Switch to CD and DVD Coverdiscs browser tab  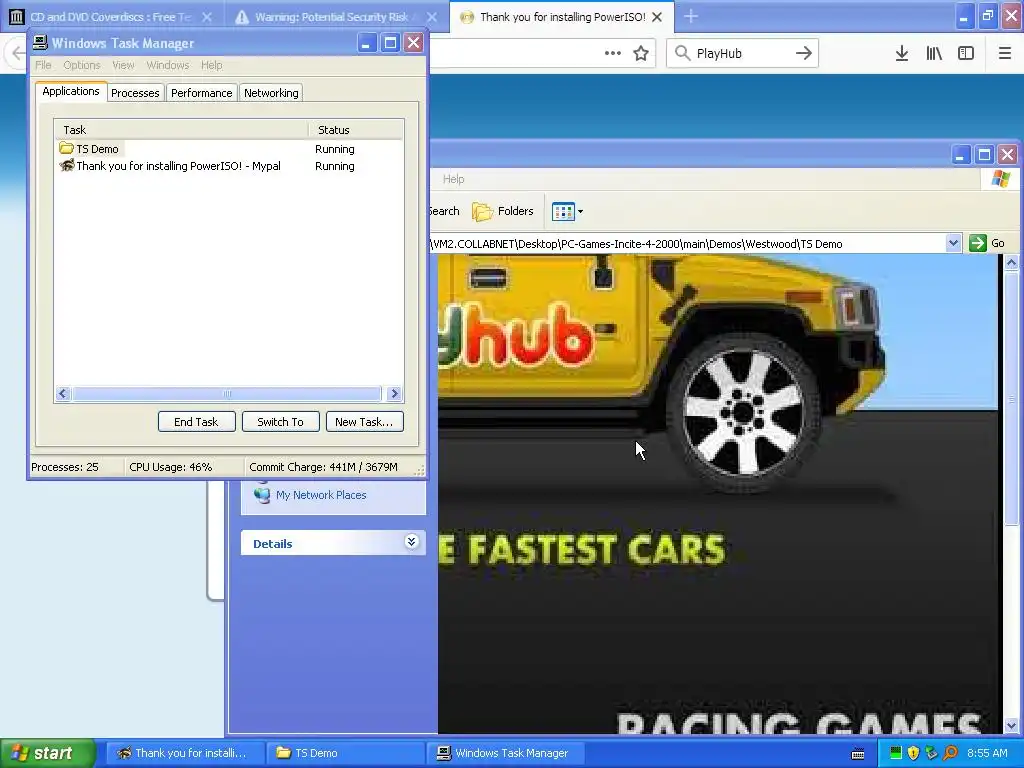(x=111, y=17)
